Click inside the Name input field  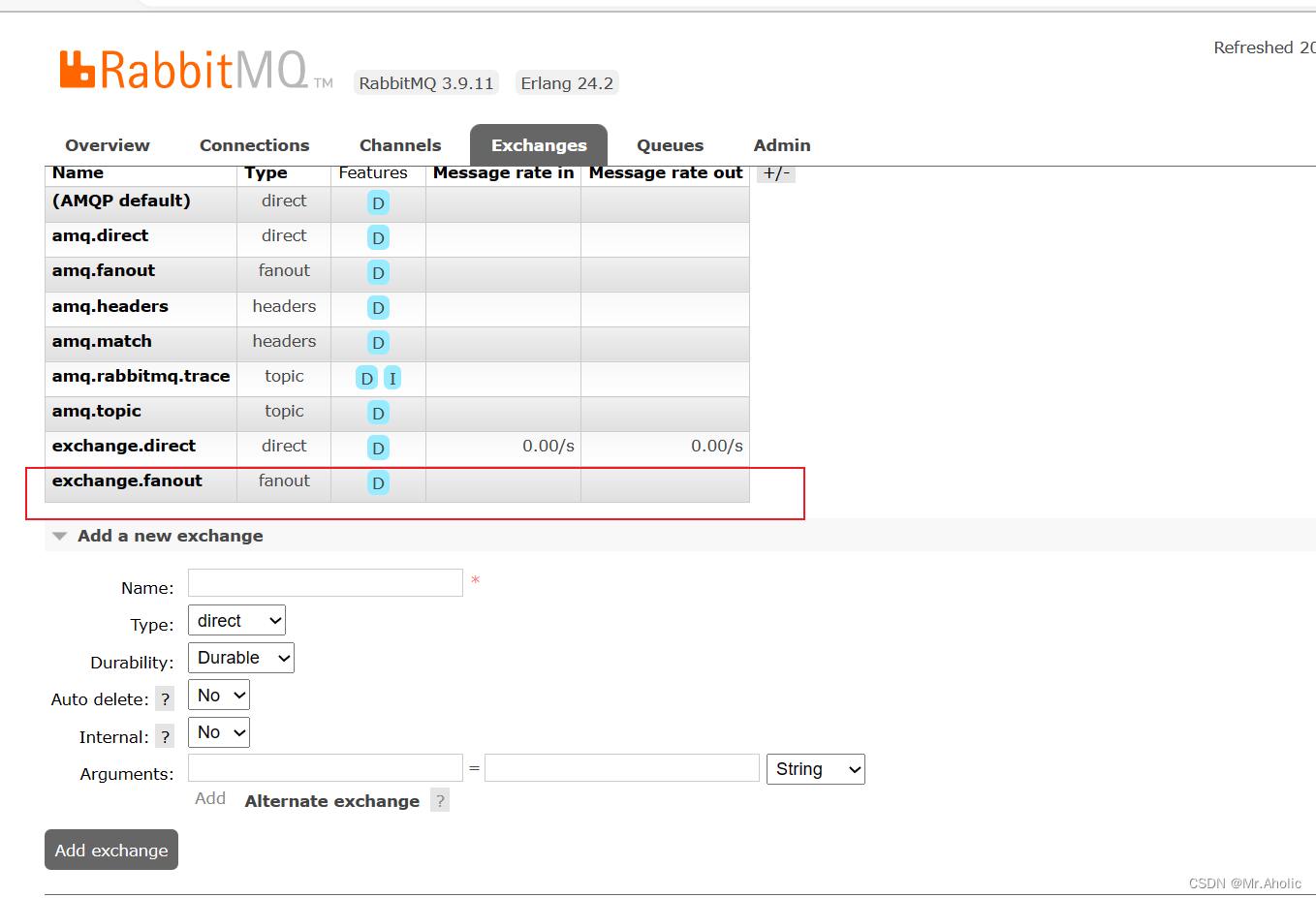coord(325,582)
